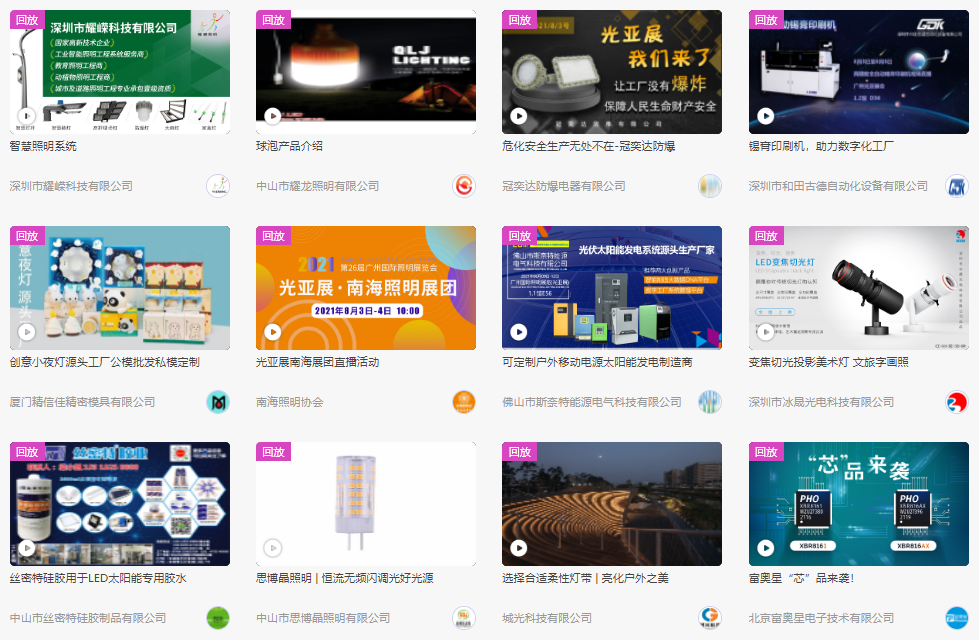
Task: Open 厦门精信佳精密模具 logo avatar
Action: coord(218,402)
